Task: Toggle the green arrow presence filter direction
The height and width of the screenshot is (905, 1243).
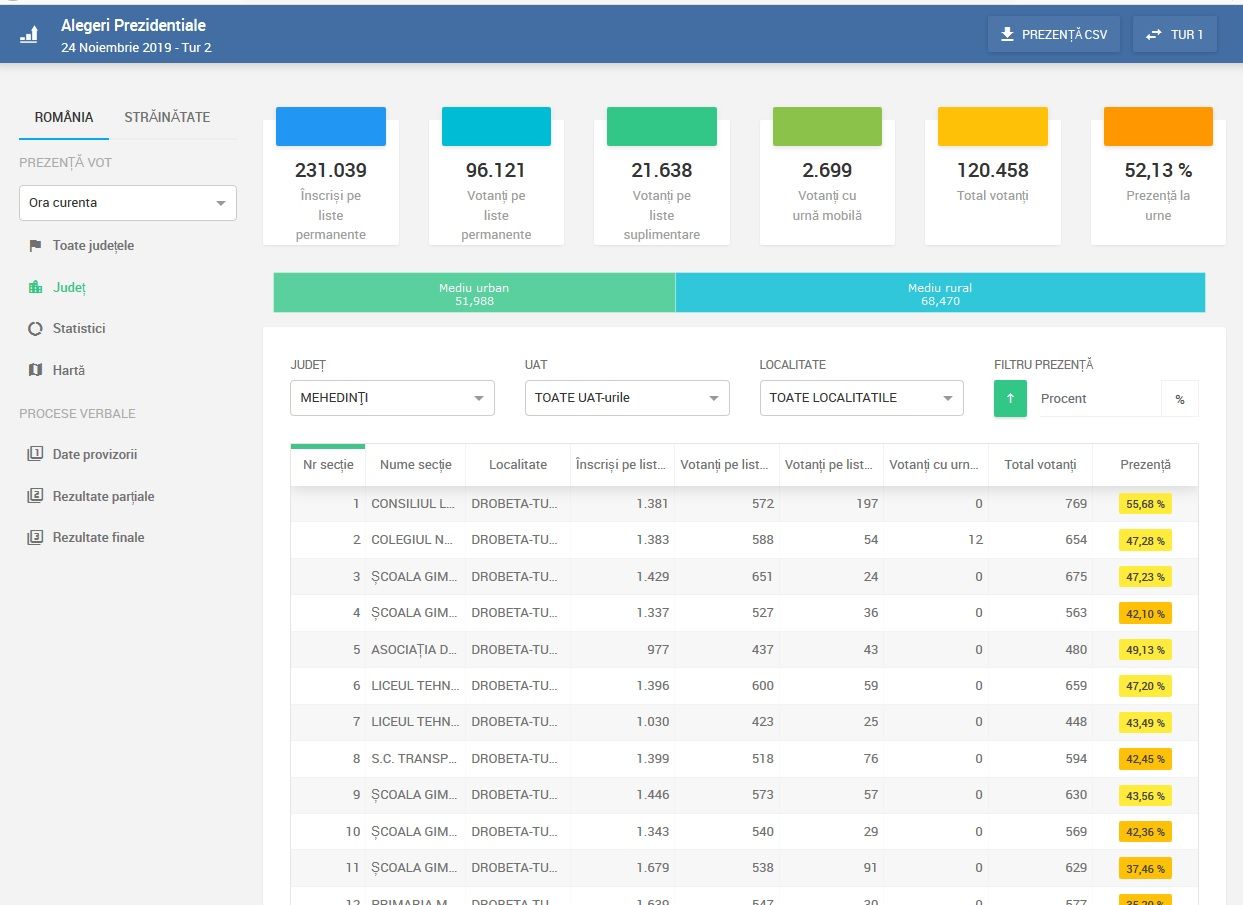Action: [1010, 398]
